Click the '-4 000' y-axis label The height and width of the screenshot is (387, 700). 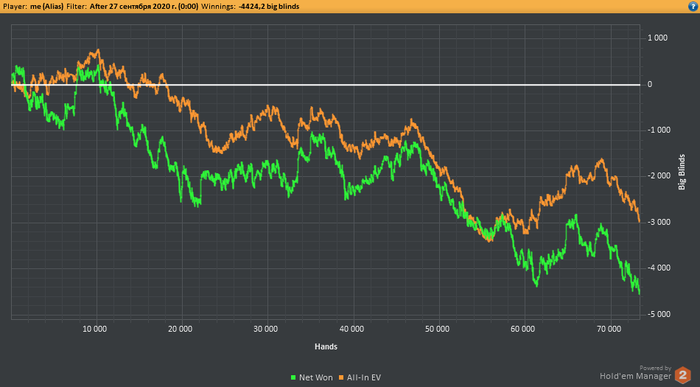(x=659, y=268)
